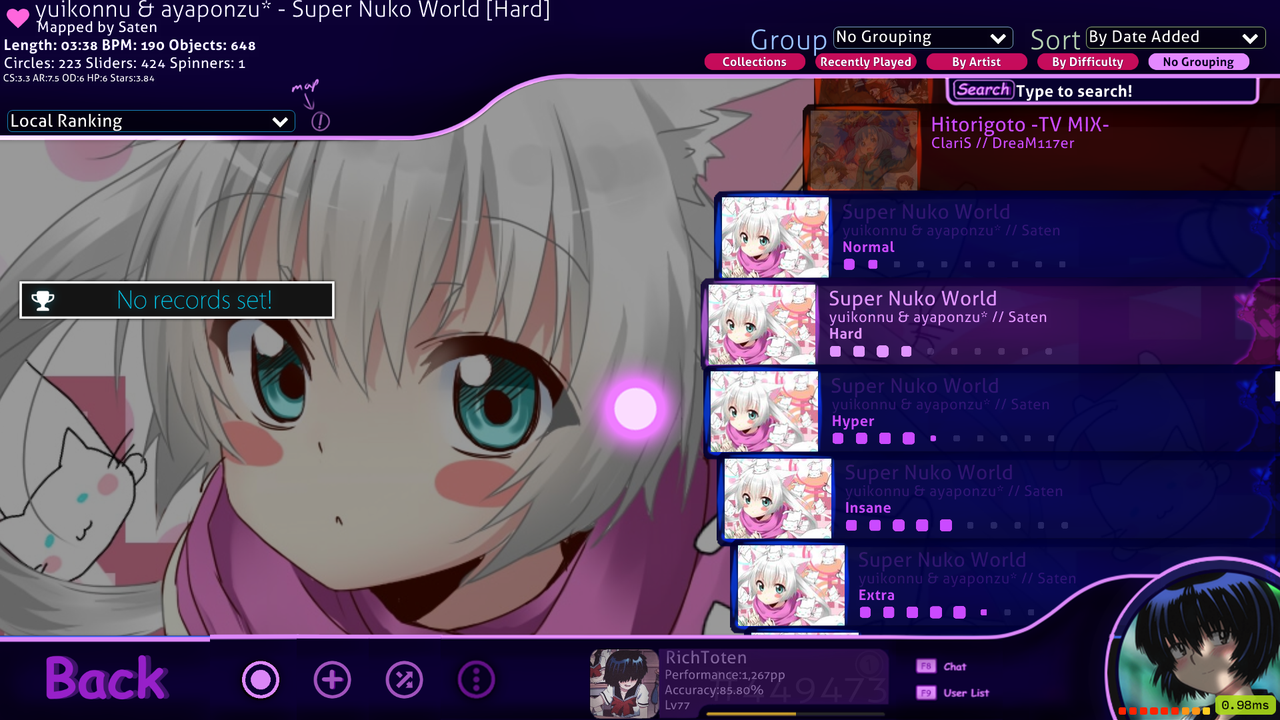This screenshot has height=720, width=1280.
Task: Switch to the Collections tab
Action: pos(755,62)
